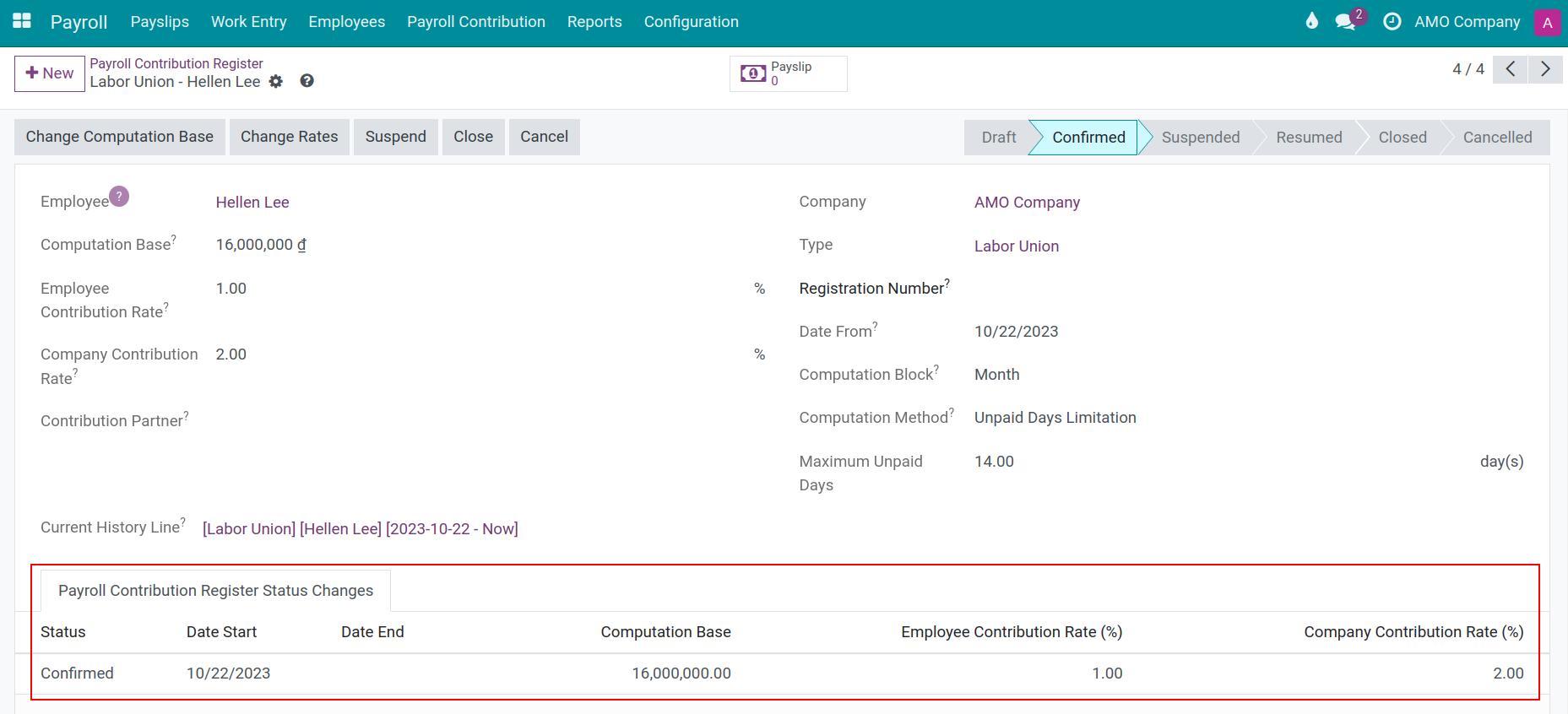1568x714 pixels.
Task: Click the AMO Company switcher in navbar
Action: [x=1468, y=22]
